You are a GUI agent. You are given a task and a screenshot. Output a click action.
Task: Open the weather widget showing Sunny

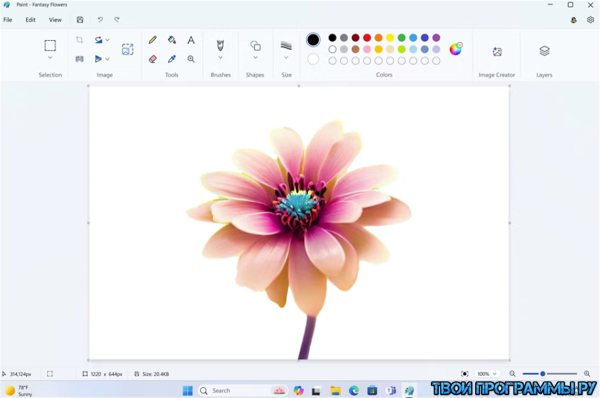[18, 391]
